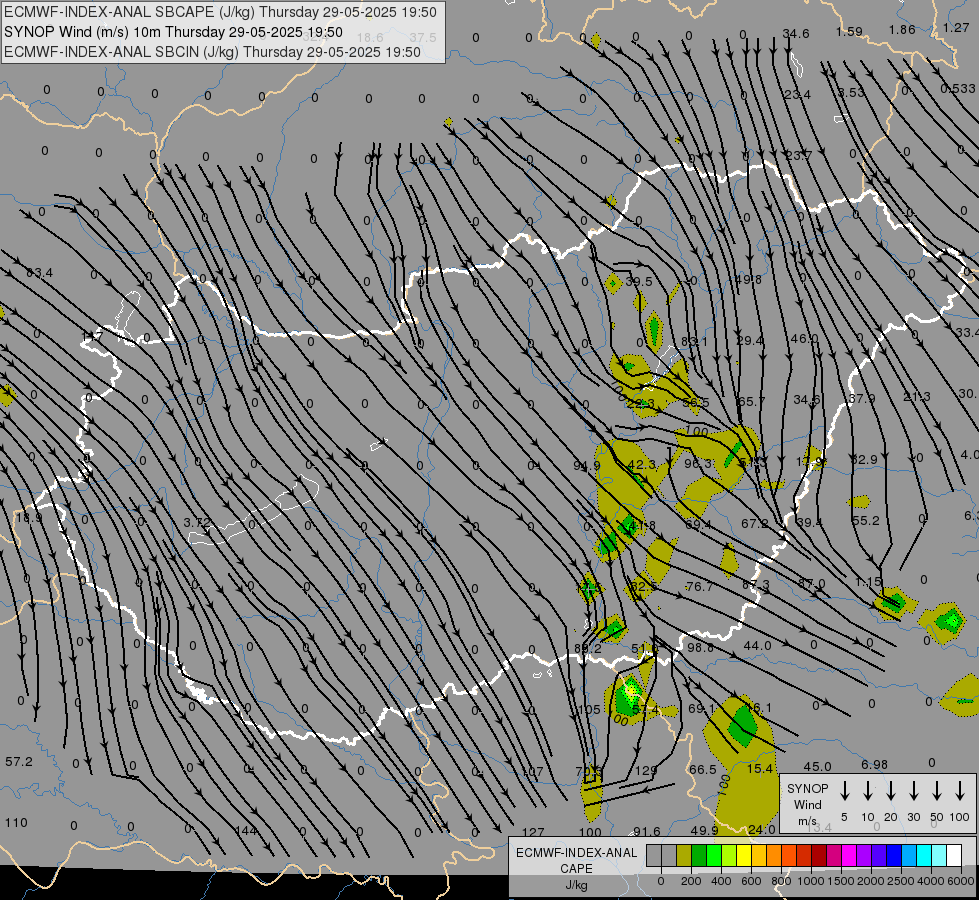Click the 200 tick label on CAPE scale
The width and height of the screenshot is (979, 900).
pos(691,881)
